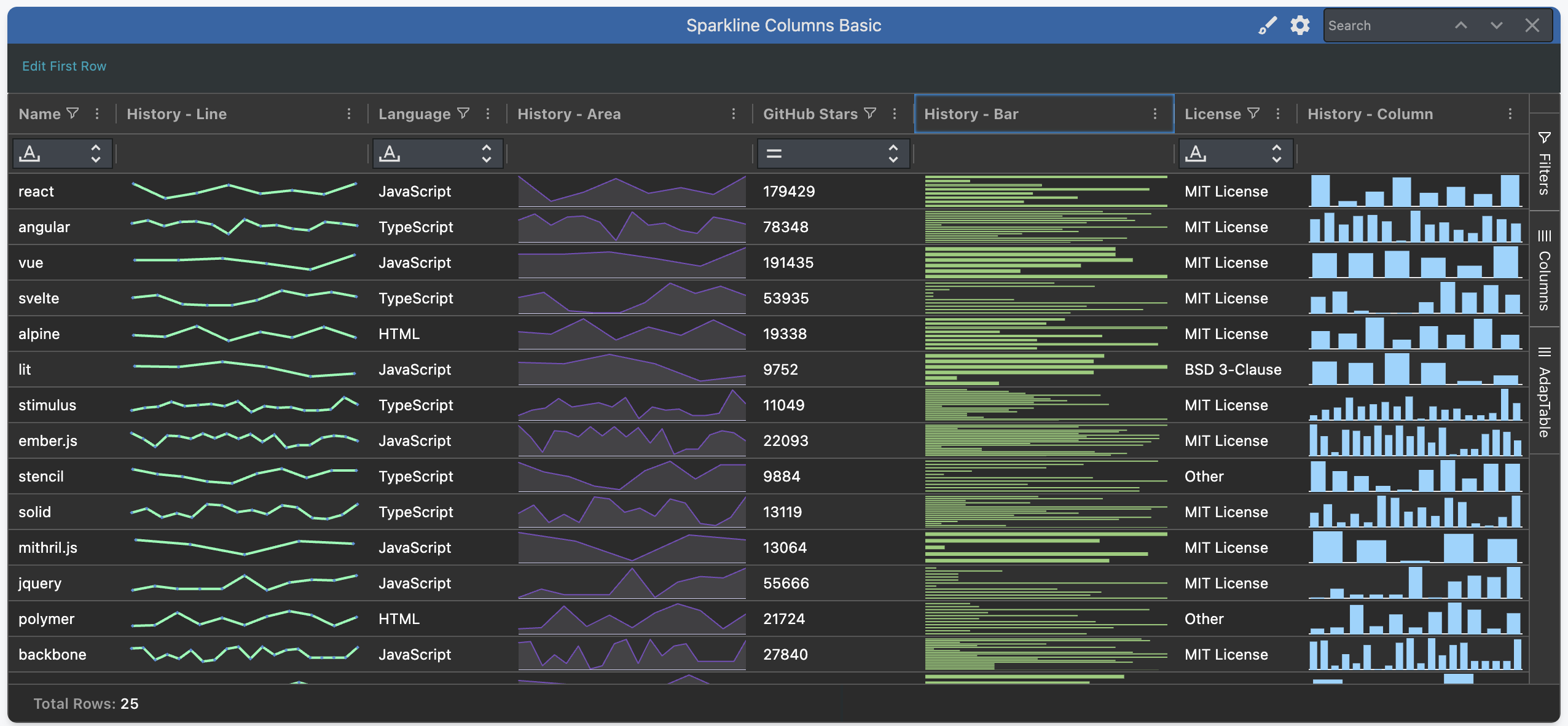Open the settings gear icon
The width and height of the screenshot is (1568, 726).
pos(1299,25)
